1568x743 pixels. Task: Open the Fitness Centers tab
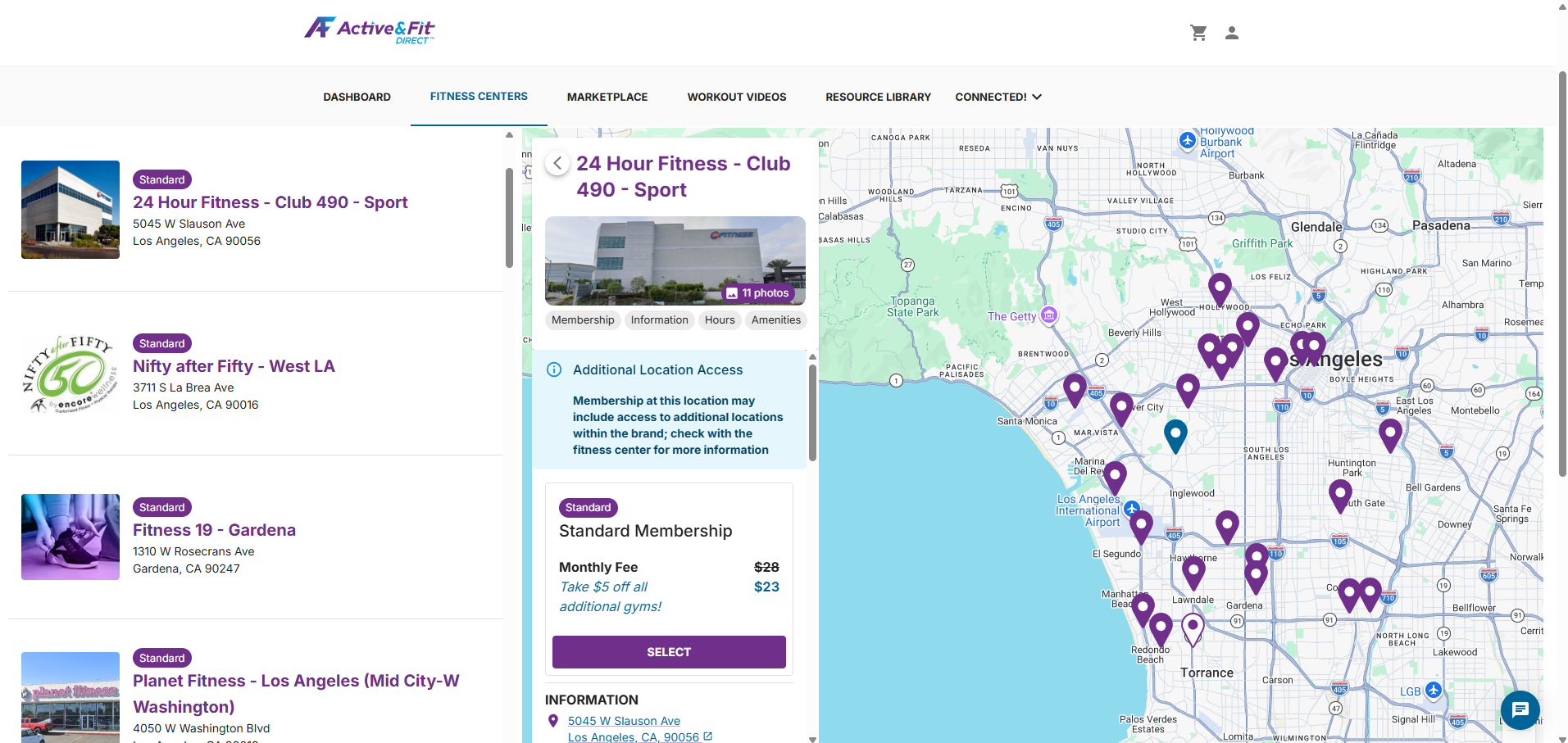click(479, 96)
